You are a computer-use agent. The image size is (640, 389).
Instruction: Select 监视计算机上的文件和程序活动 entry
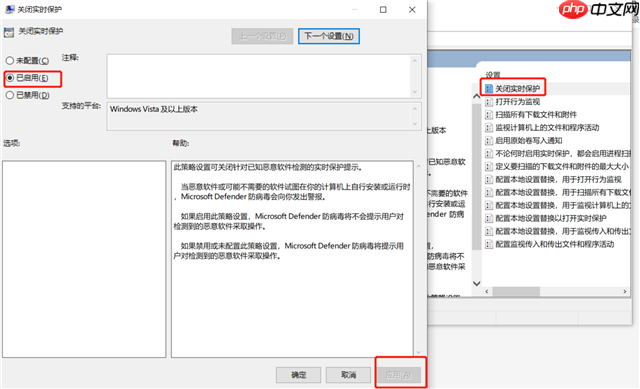click(x=547, y=128)
